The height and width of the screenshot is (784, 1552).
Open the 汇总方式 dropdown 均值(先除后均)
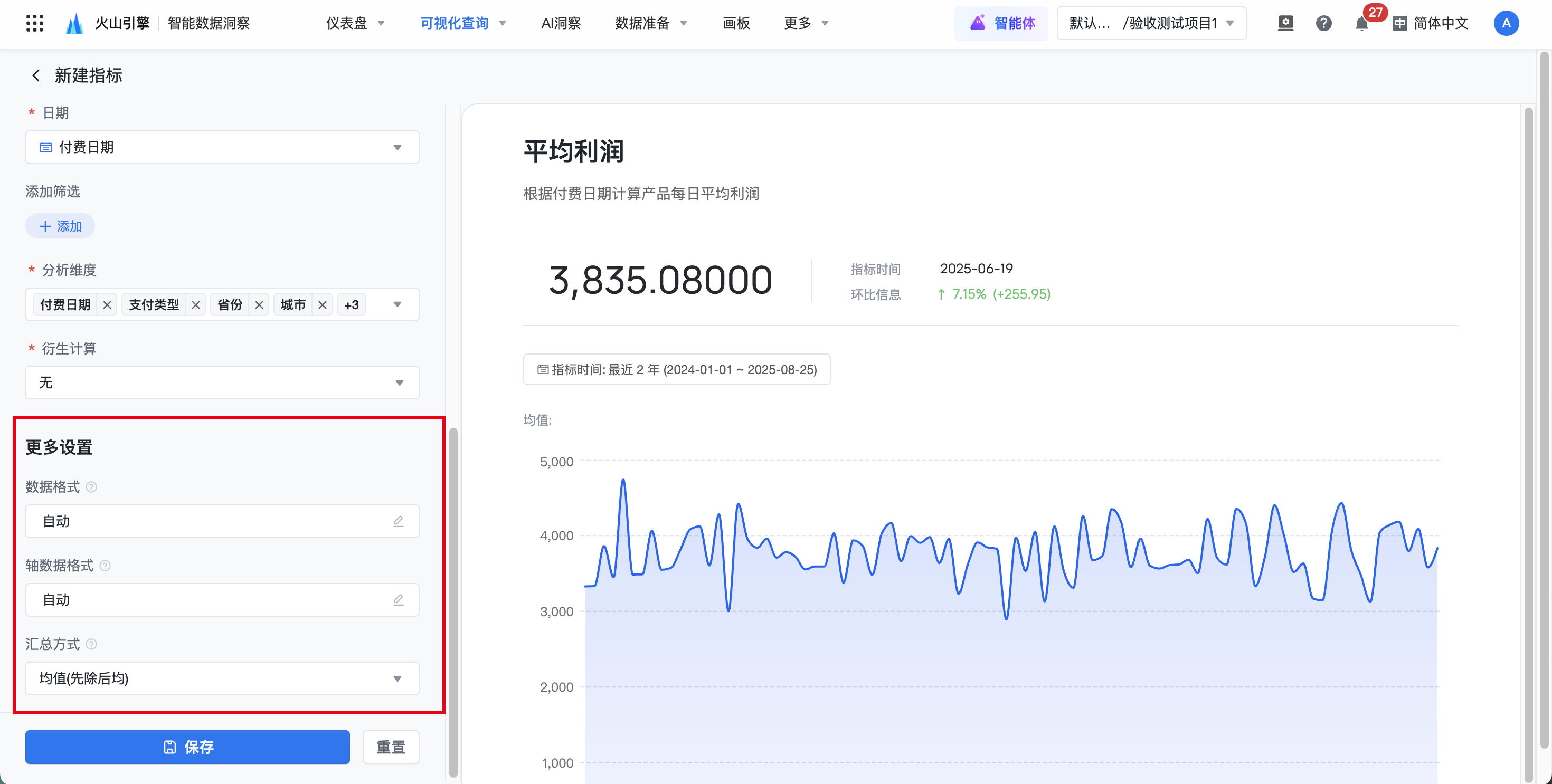tap(222, 678)
